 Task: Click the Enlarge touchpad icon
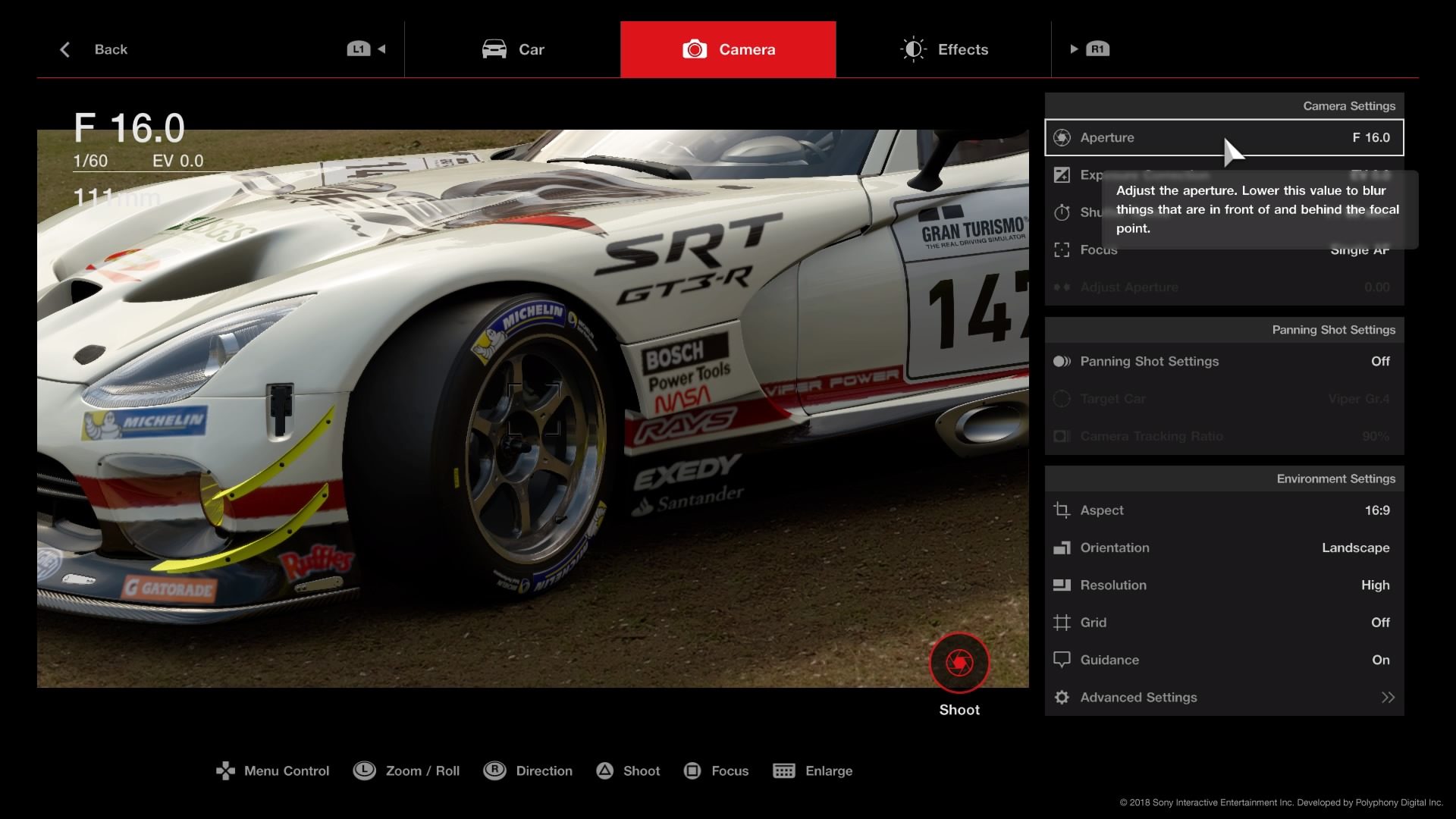pos(784,770)
